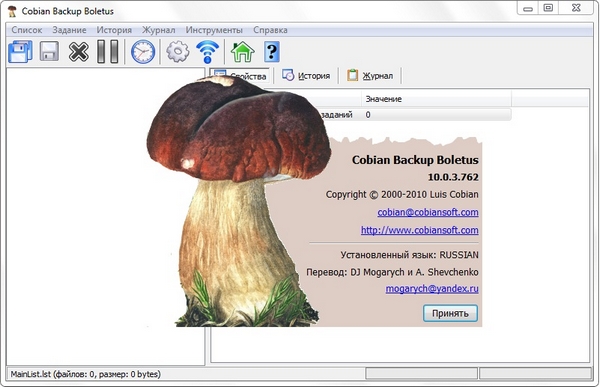Open the История menu in the menu bar
The image size is (600, 387).
tap(114, 30)
